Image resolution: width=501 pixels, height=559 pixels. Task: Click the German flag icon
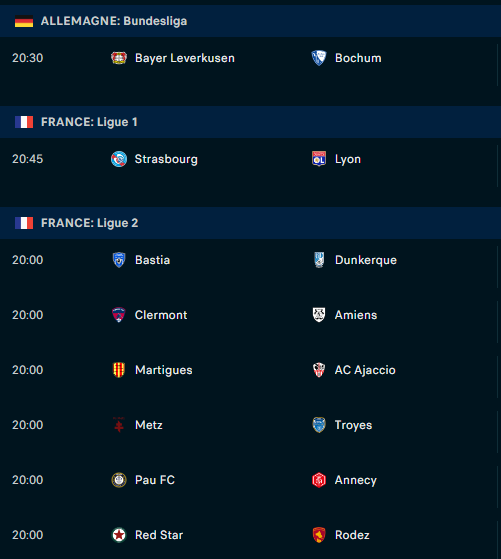(24, 21)
